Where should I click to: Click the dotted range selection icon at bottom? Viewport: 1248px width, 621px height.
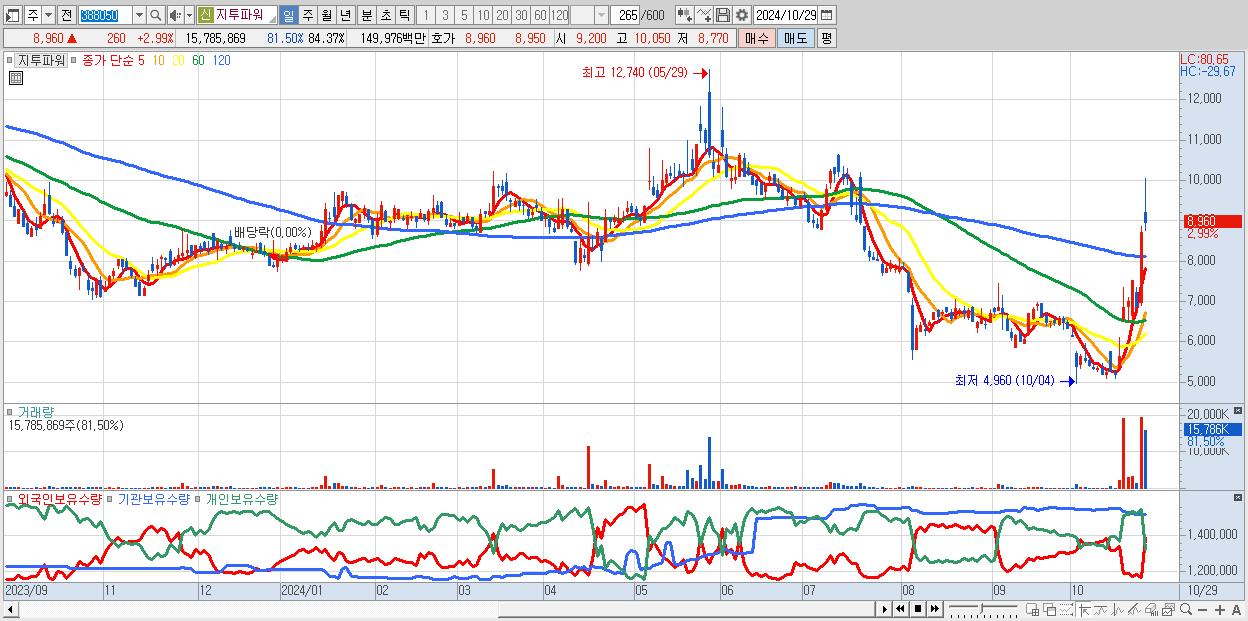pyautogui.click(x=1067, y=609)
